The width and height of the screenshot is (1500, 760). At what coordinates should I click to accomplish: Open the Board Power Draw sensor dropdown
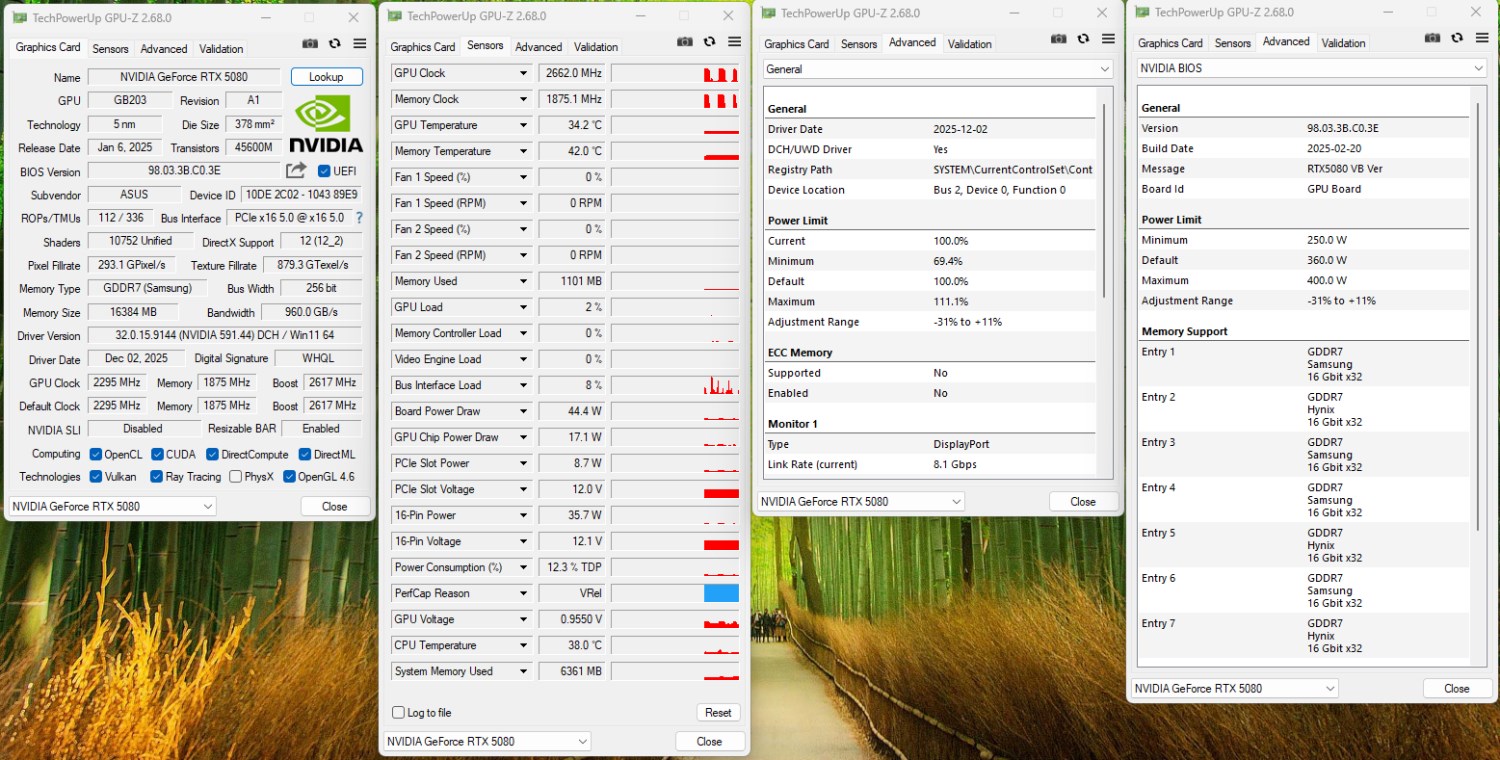tap(523, 411)
